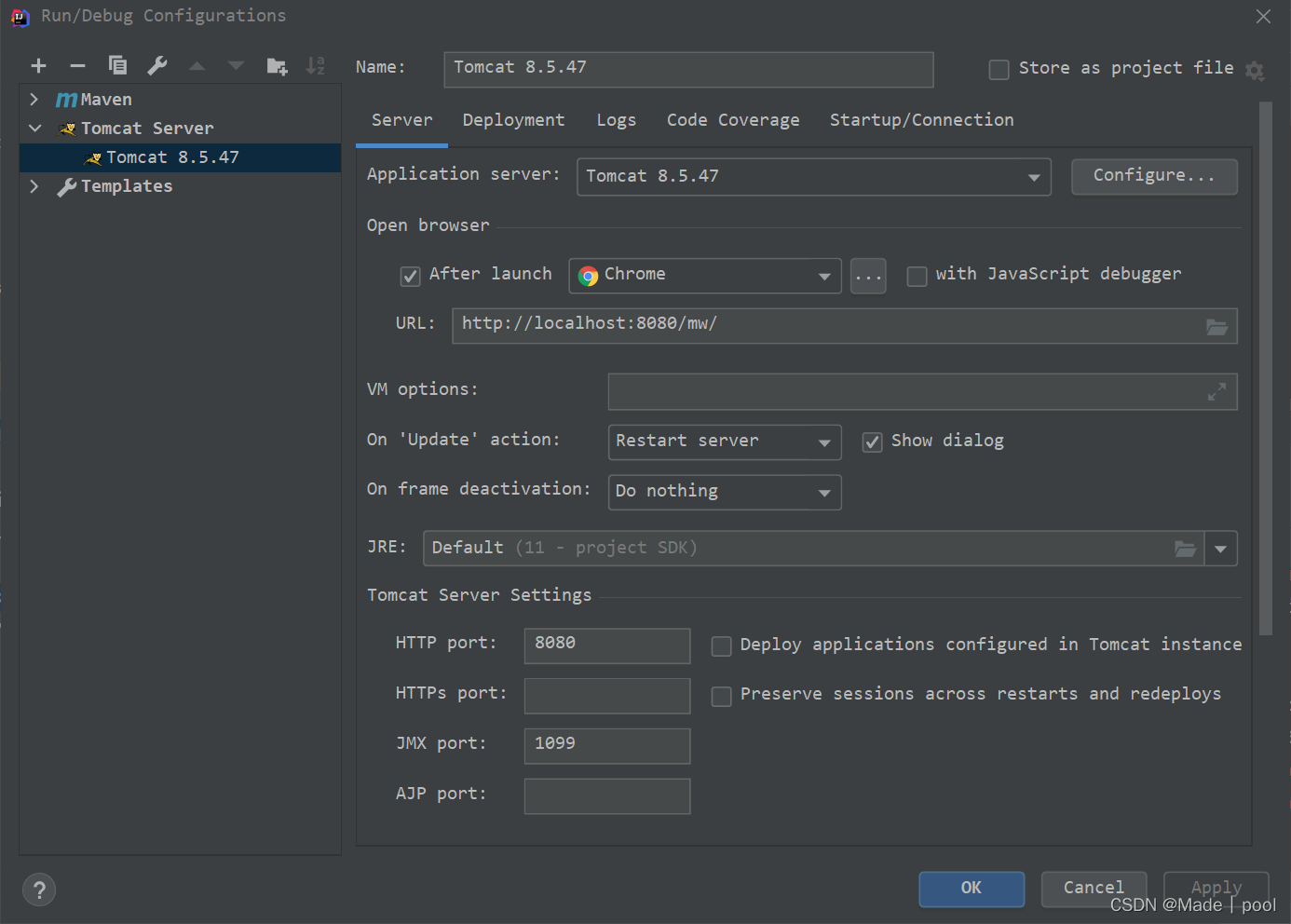The height and width of the screenshot is (924, 1291).
Task: Switch to the Deployment tab
Action: pos(513,120)
